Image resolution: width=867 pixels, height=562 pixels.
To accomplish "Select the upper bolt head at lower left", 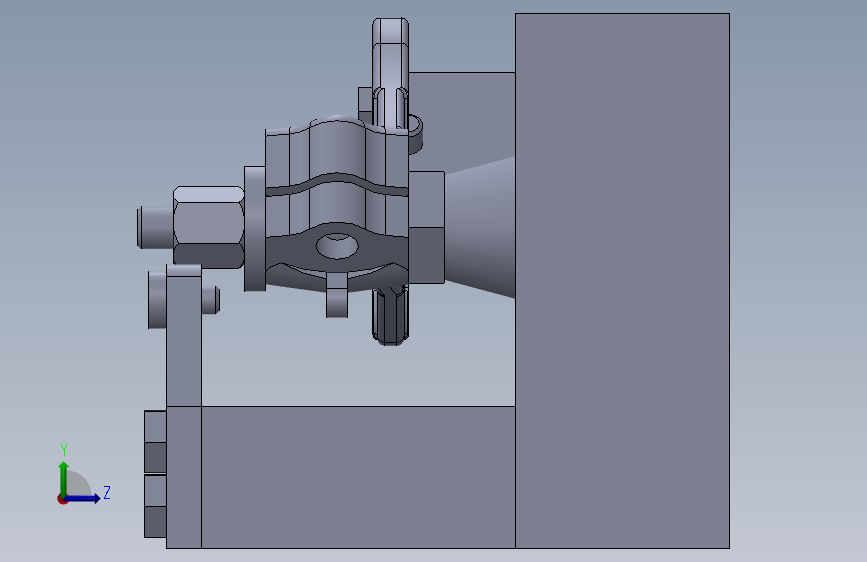I will coord(155,442).
